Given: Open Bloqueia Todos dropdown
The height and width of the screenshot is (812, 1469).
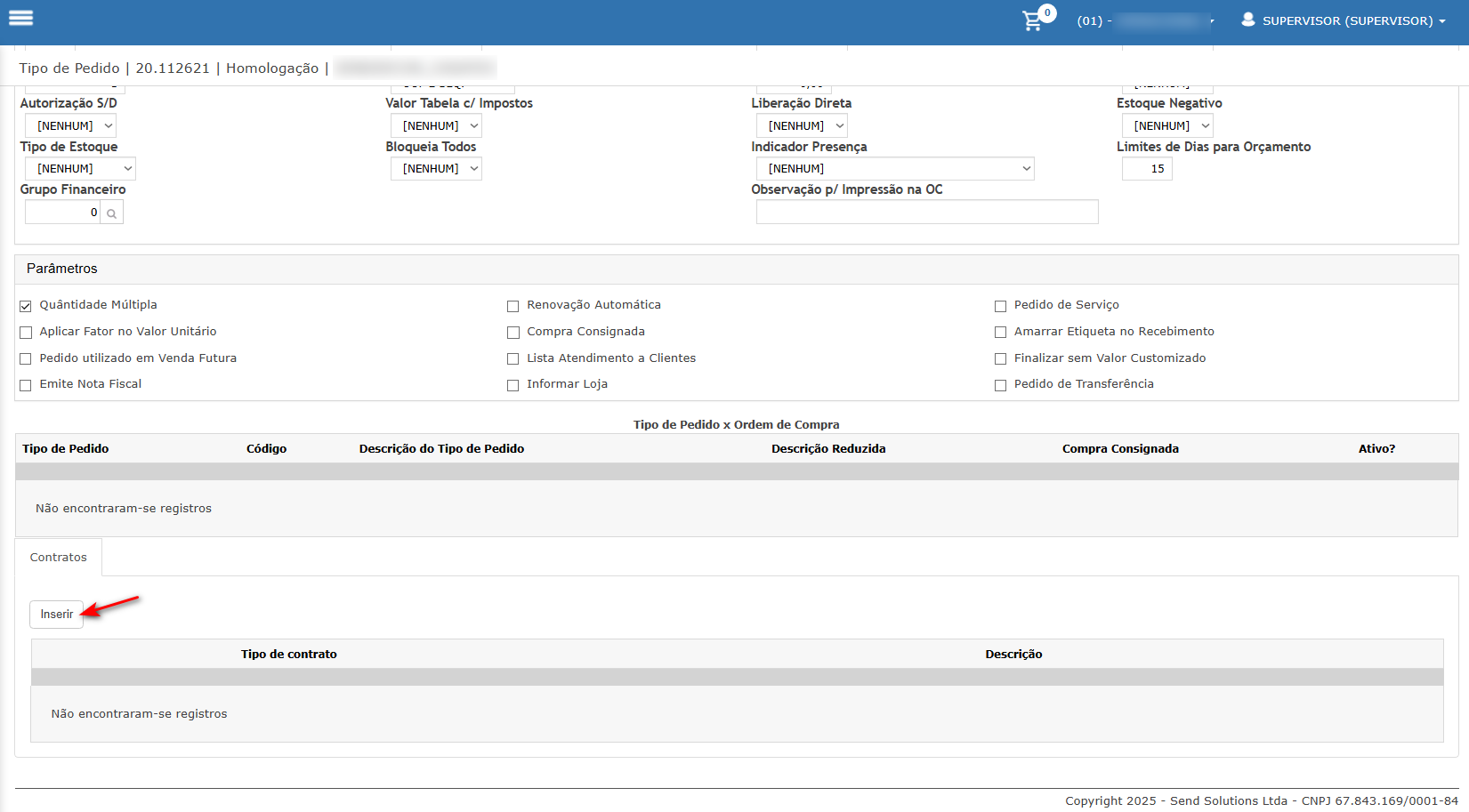Looking at the screenshot, I should 436,169.
